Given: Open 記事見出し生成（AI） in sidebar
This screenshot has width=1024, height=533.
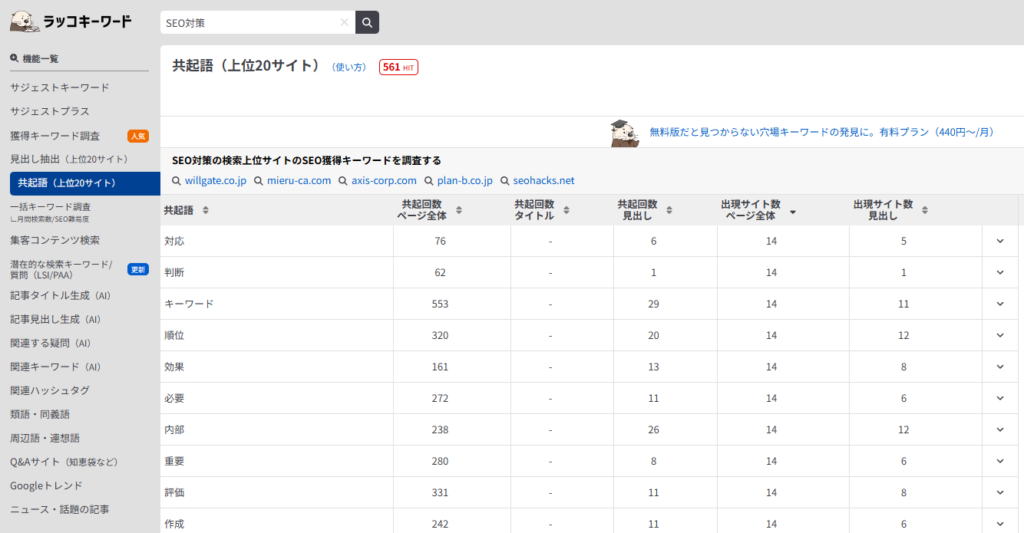Looking at the screenshot, I should point(56,319).
